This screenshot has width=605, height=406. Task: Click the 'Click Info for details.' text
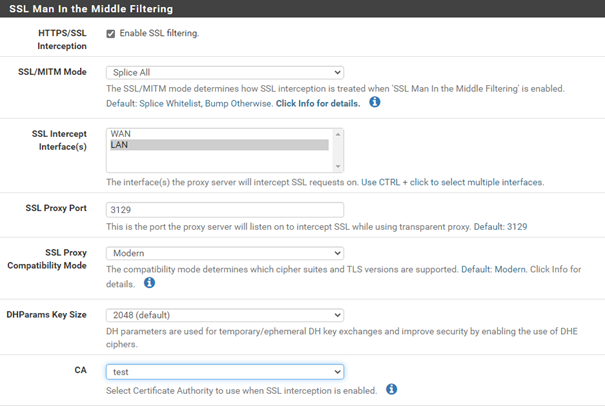tap(318, 103)
